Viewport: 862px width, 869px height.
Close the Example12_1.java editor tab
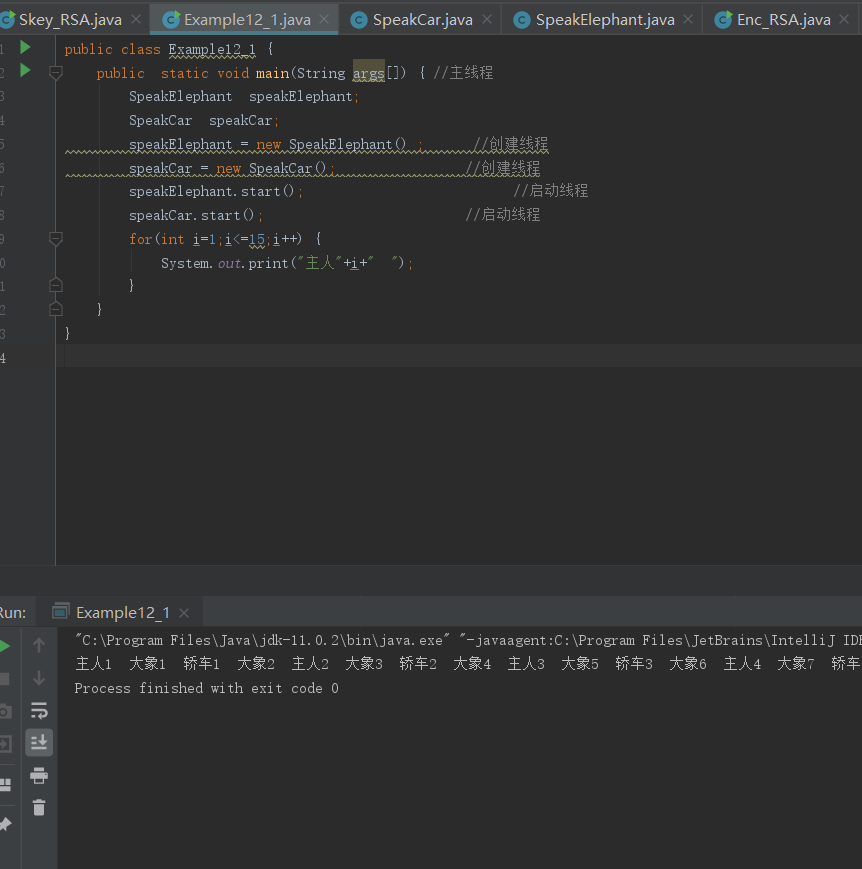tap(324, 19)
